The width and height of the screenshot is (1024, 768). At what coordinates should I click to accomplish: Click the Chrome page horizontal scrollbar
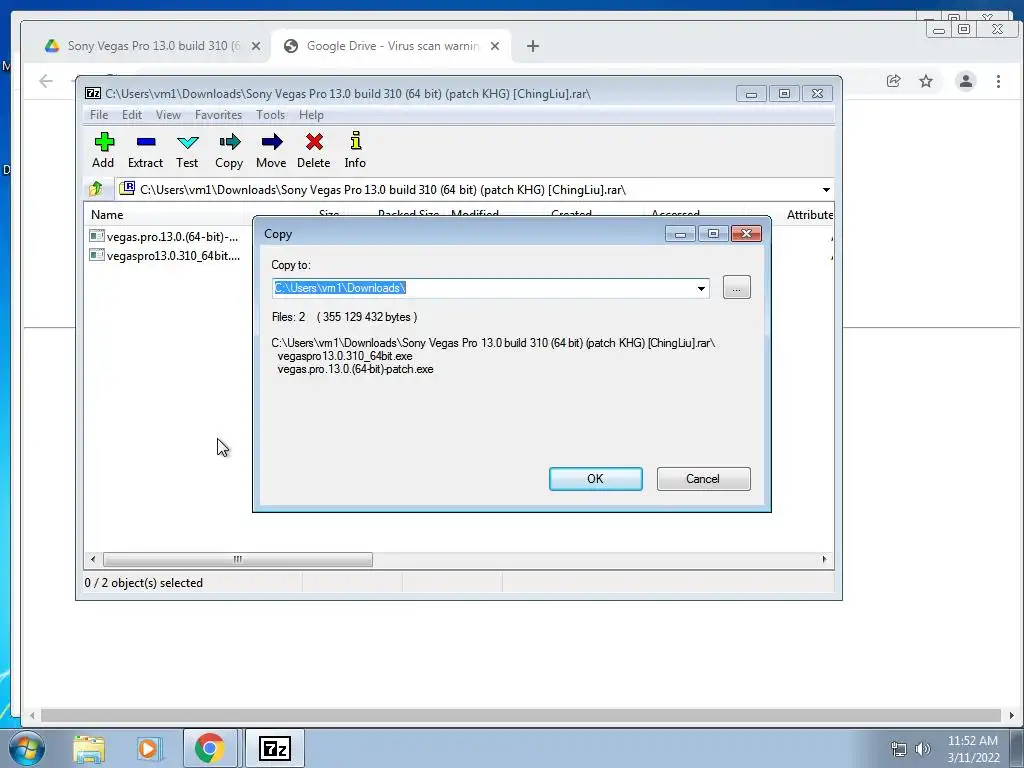click(x=520, y=716)
